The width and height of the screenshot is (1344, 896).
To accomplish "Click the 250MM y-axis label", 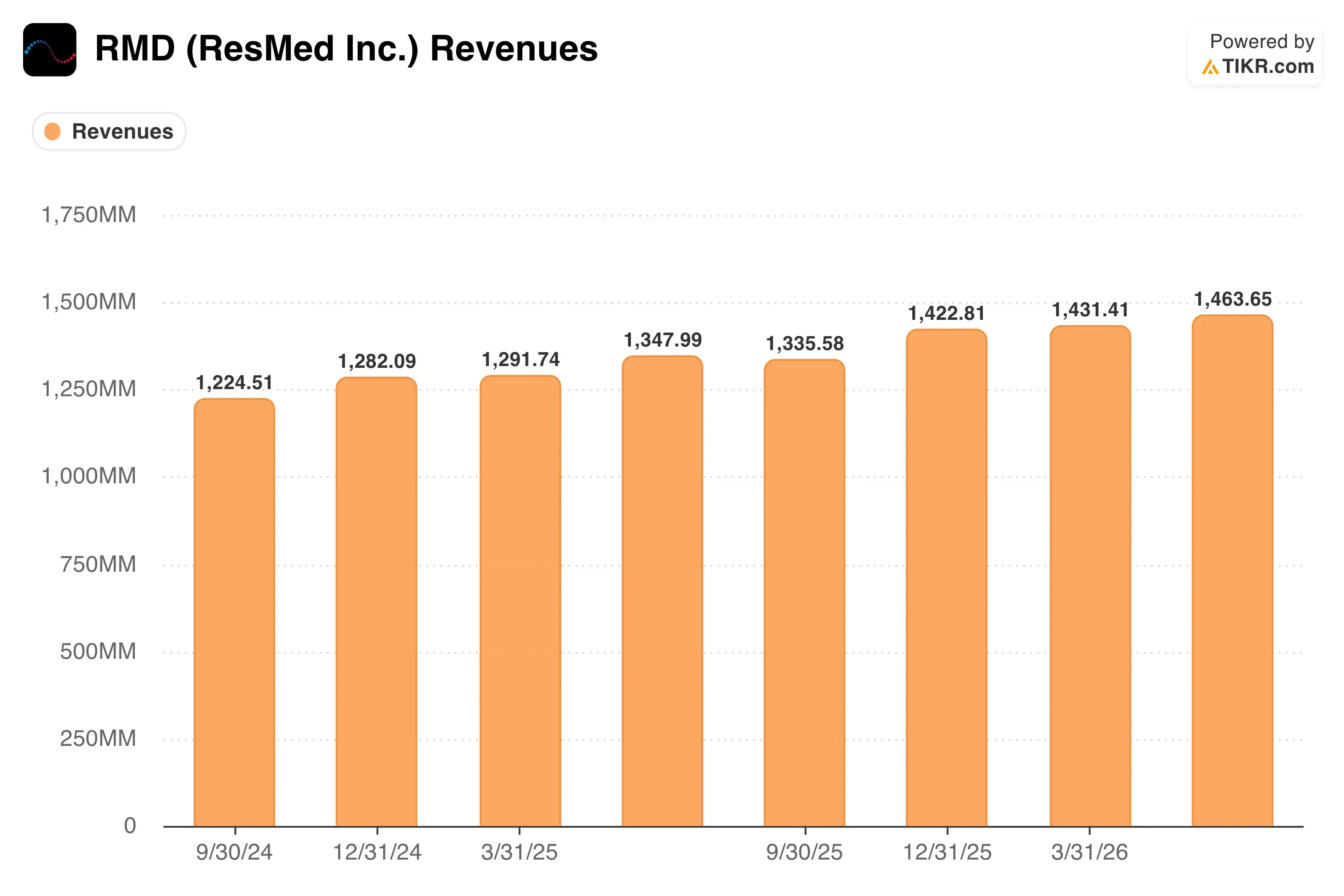I will 98,739.
